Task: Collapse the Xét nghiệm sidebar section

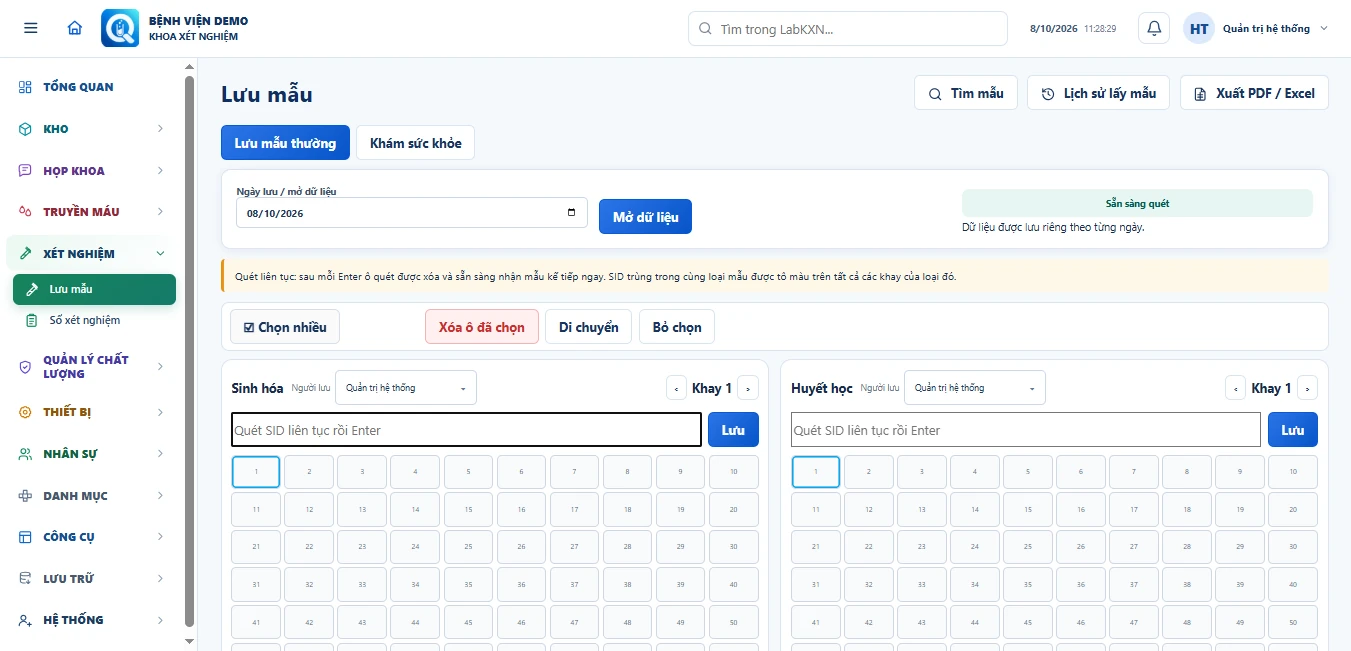Action: tap(92, 254)
